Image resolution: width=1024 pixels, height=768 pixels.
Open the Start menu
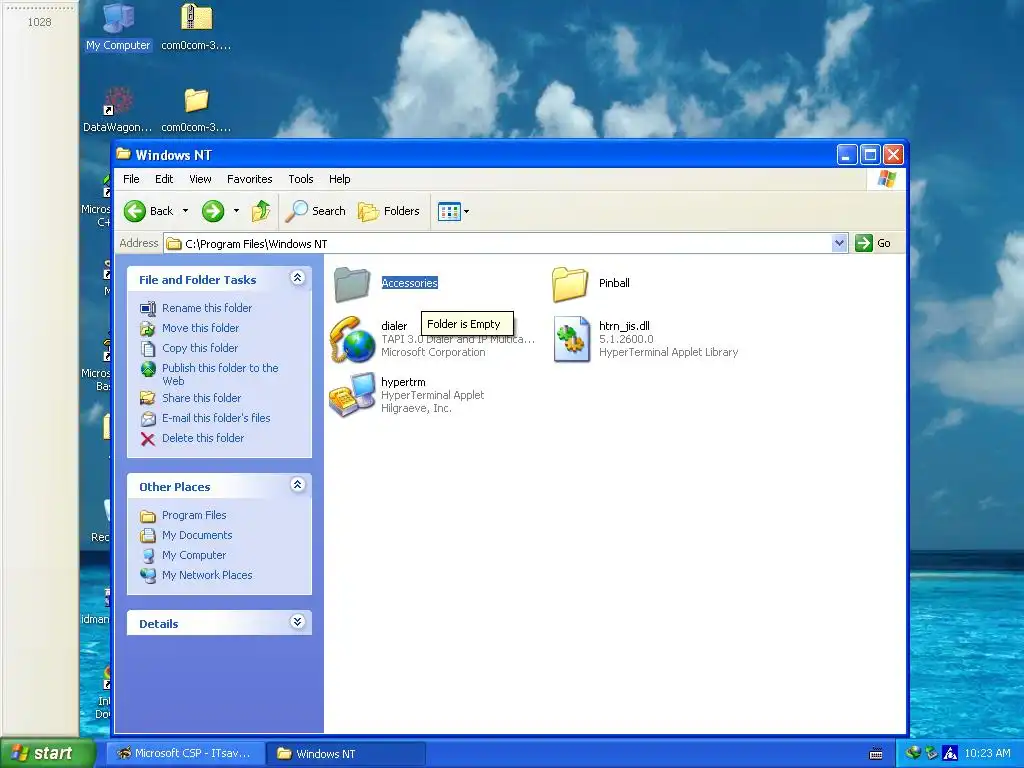point(47,754)
